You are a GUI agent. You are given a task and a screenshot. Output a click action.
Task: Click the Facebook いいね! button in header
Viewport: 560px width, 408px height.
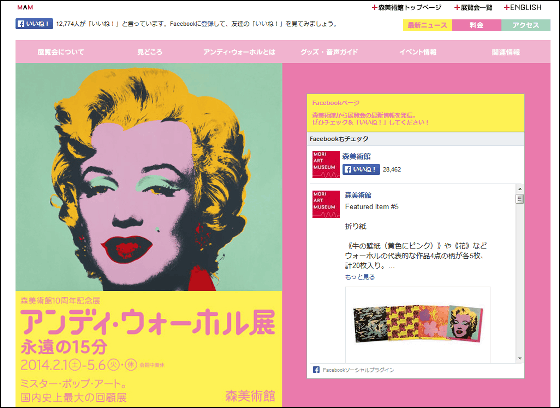34,24
